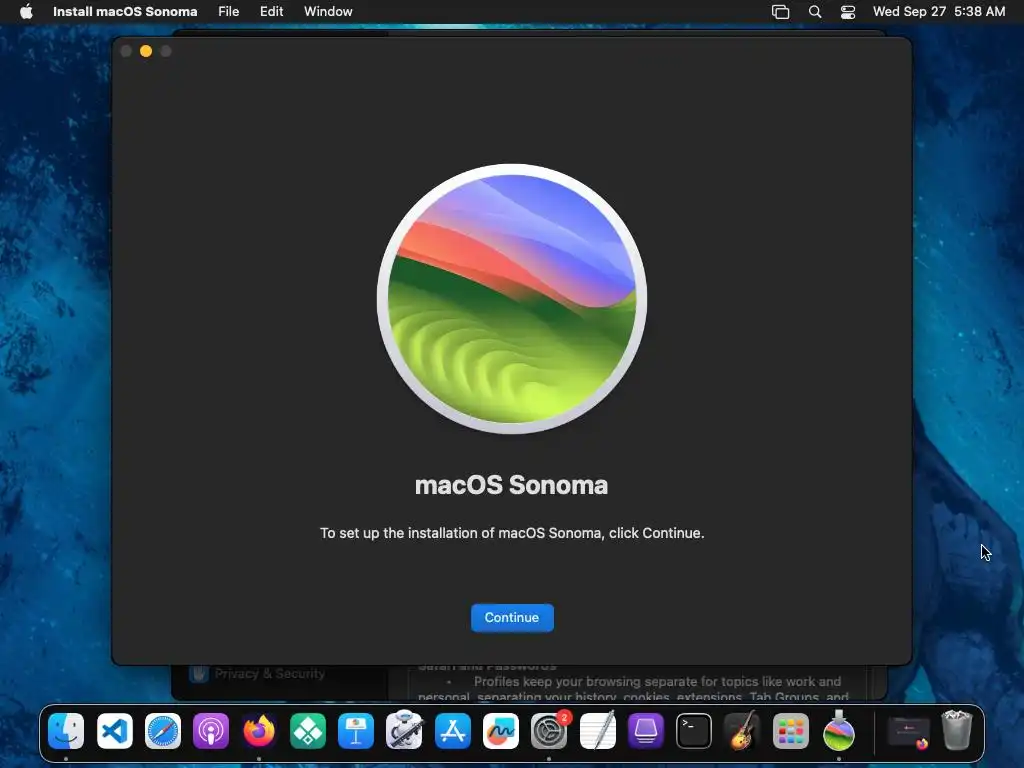Open the Install macOS Sonoma app menu
This screenshot has height=768, width=1024.
[125, 12]
